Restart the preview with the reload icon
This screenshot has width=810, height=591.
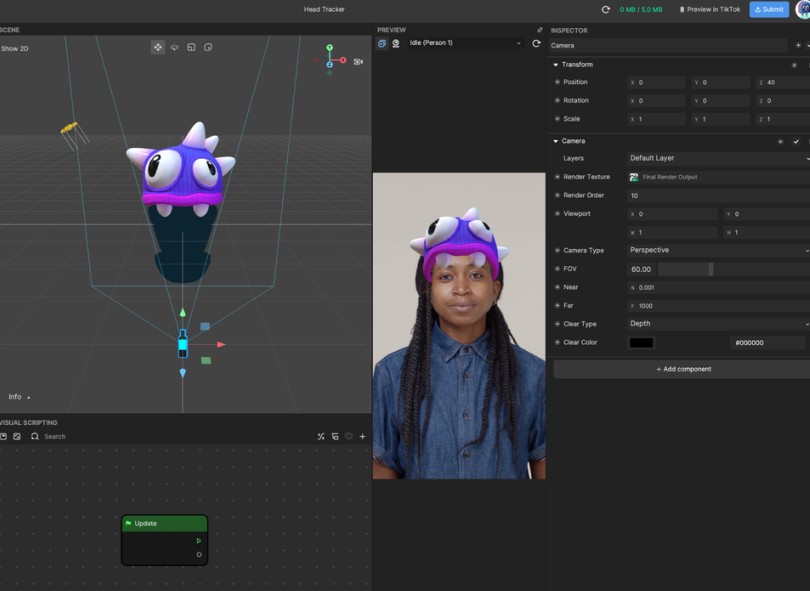click(x=536, y=43)
